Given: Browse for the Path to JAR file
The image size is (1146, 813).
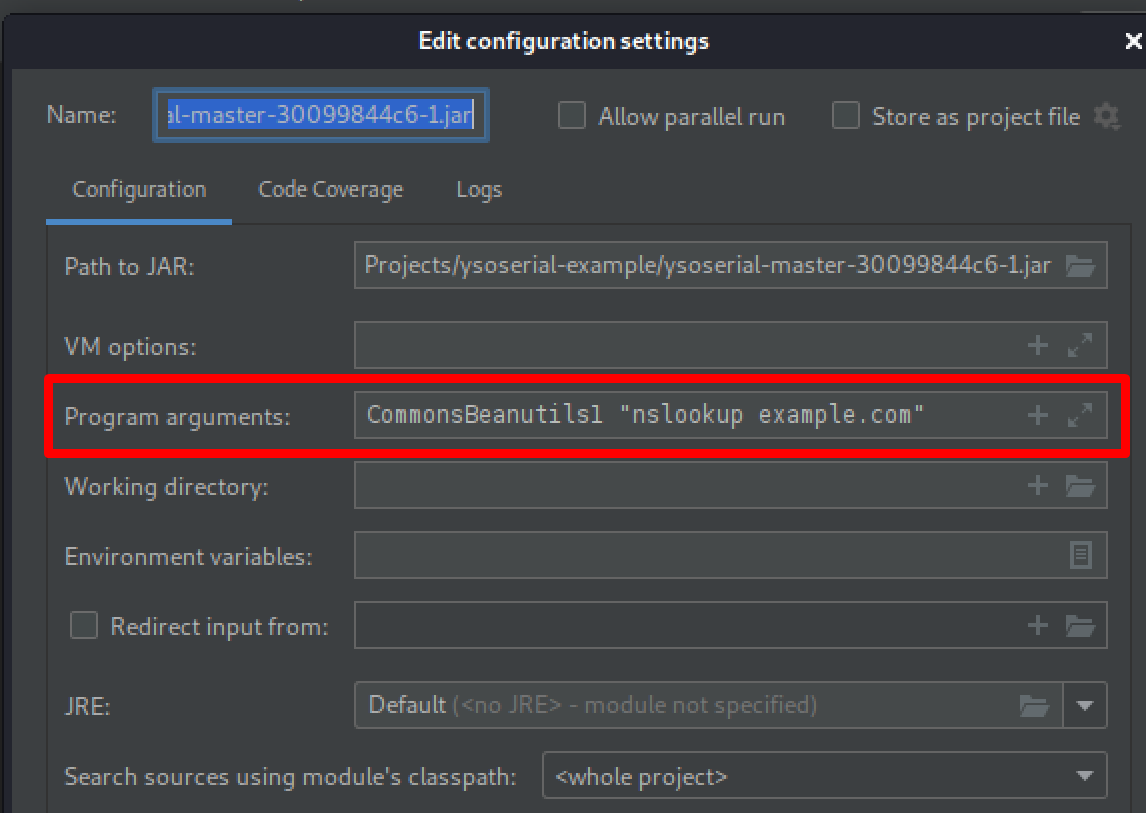Looking at the screenshot, I should 1081,265.
